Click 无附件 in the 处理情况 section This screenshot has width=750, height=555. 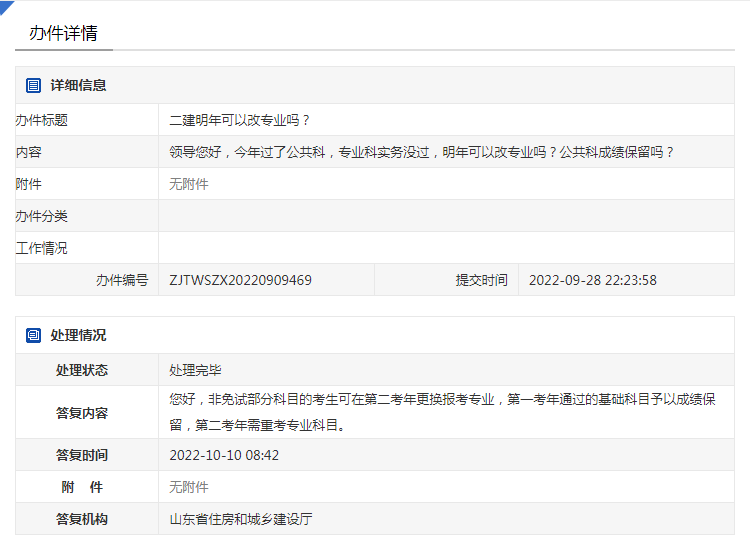[189, 487]
